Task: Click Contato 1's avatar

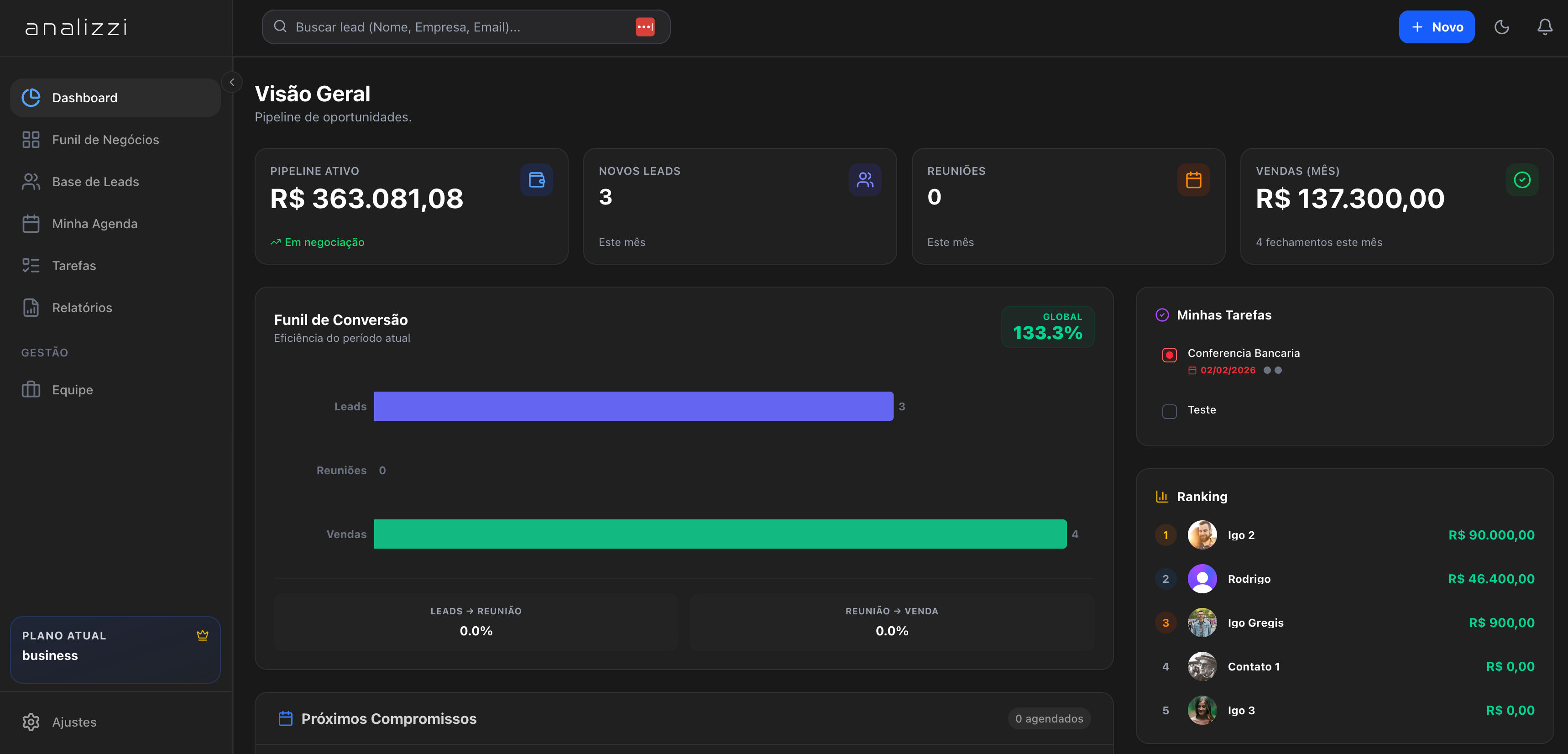Action: pos(1202,666)
